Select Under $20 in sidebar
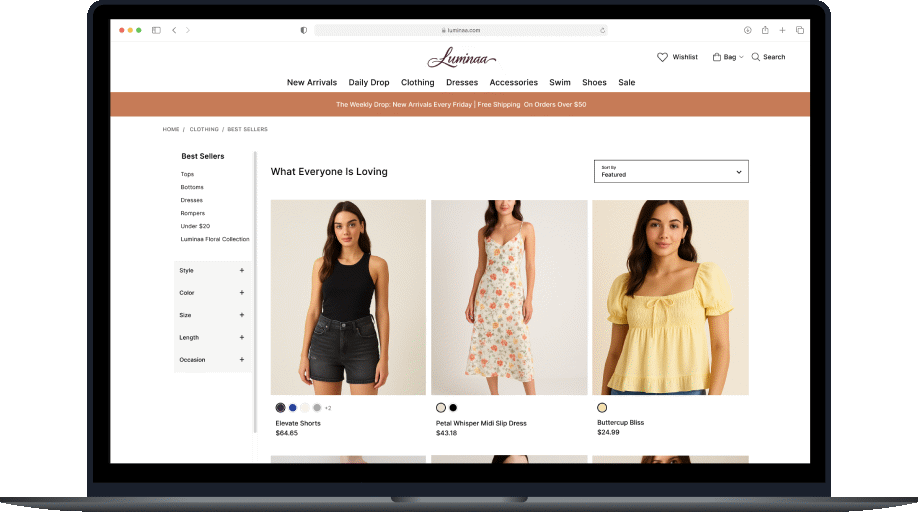The width and height of the screenshot is (918, 512). coord(195,226)
